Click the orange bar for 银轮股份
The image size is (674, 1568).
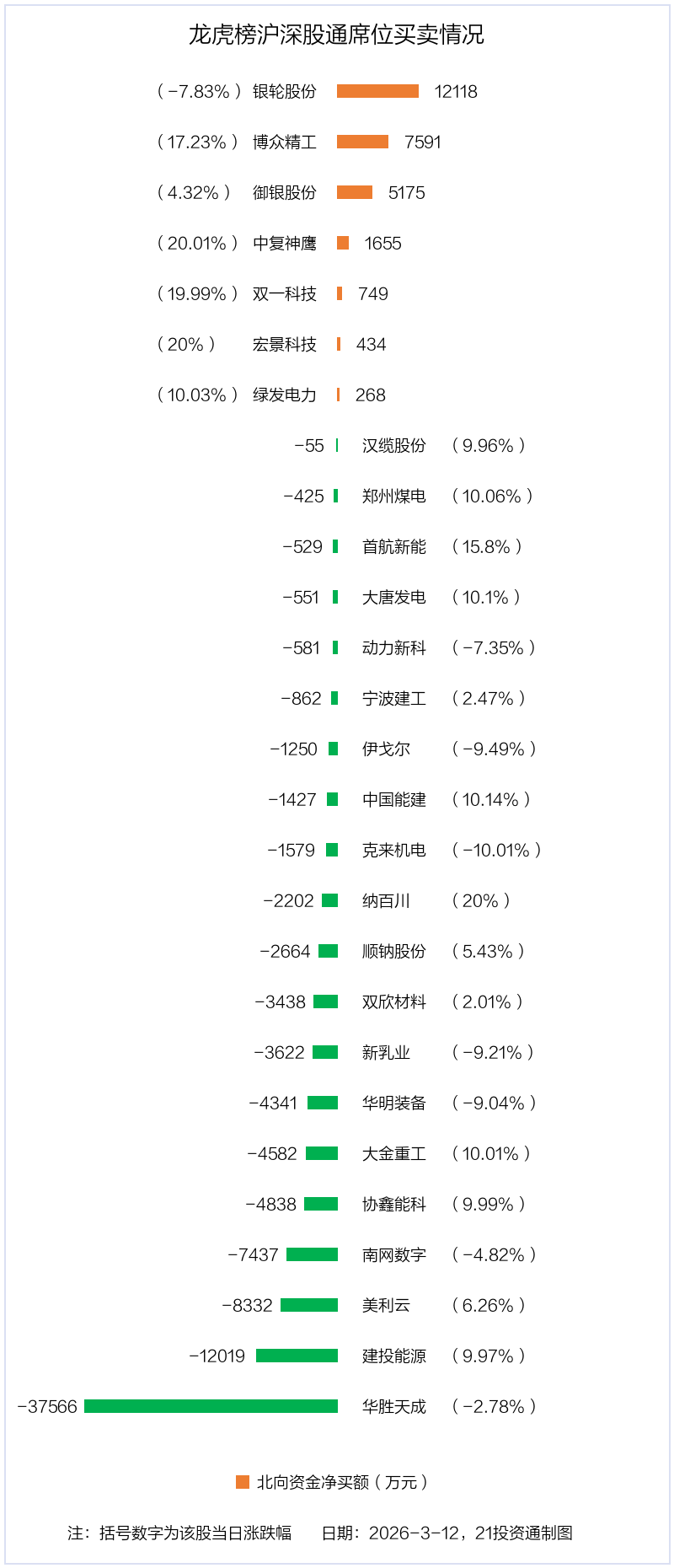pos(377,91)
